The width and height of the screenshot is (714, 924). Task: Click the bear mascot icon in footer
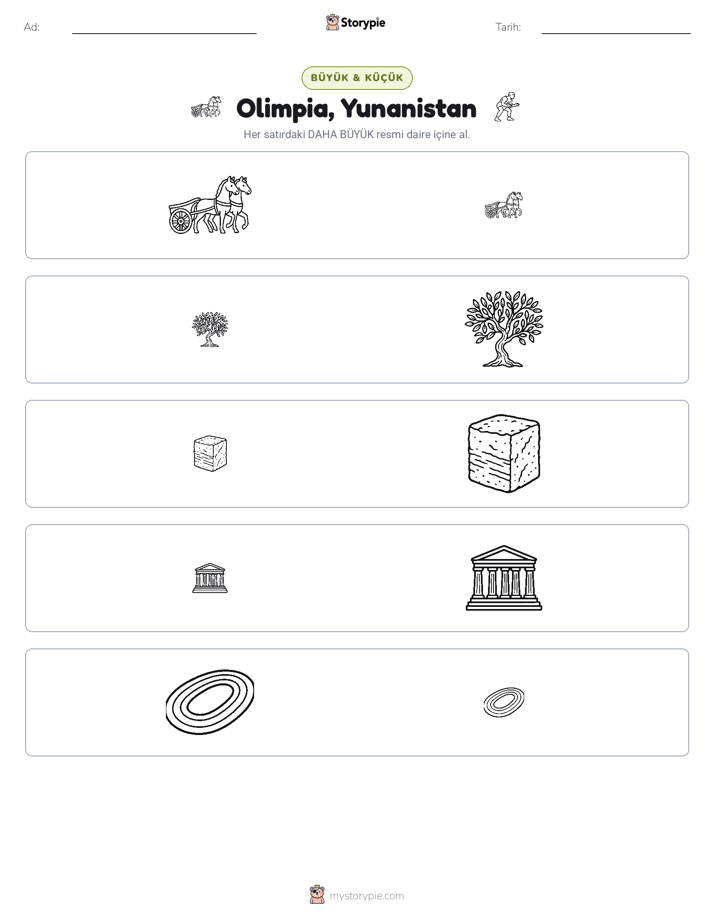coord(317,895)
